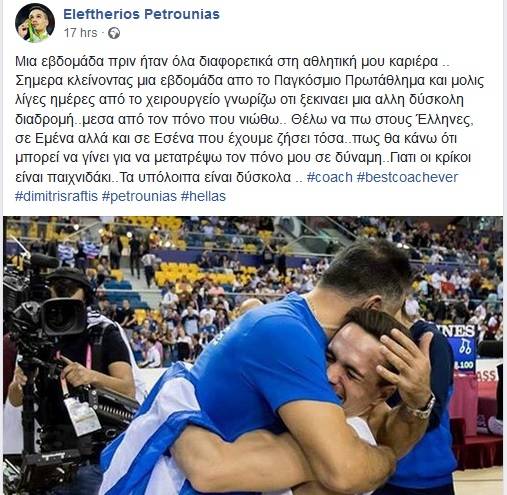This screenshot has height=495, width=507.
Task: Click the TV camera lens in the photo
Action: pos(64,316)
